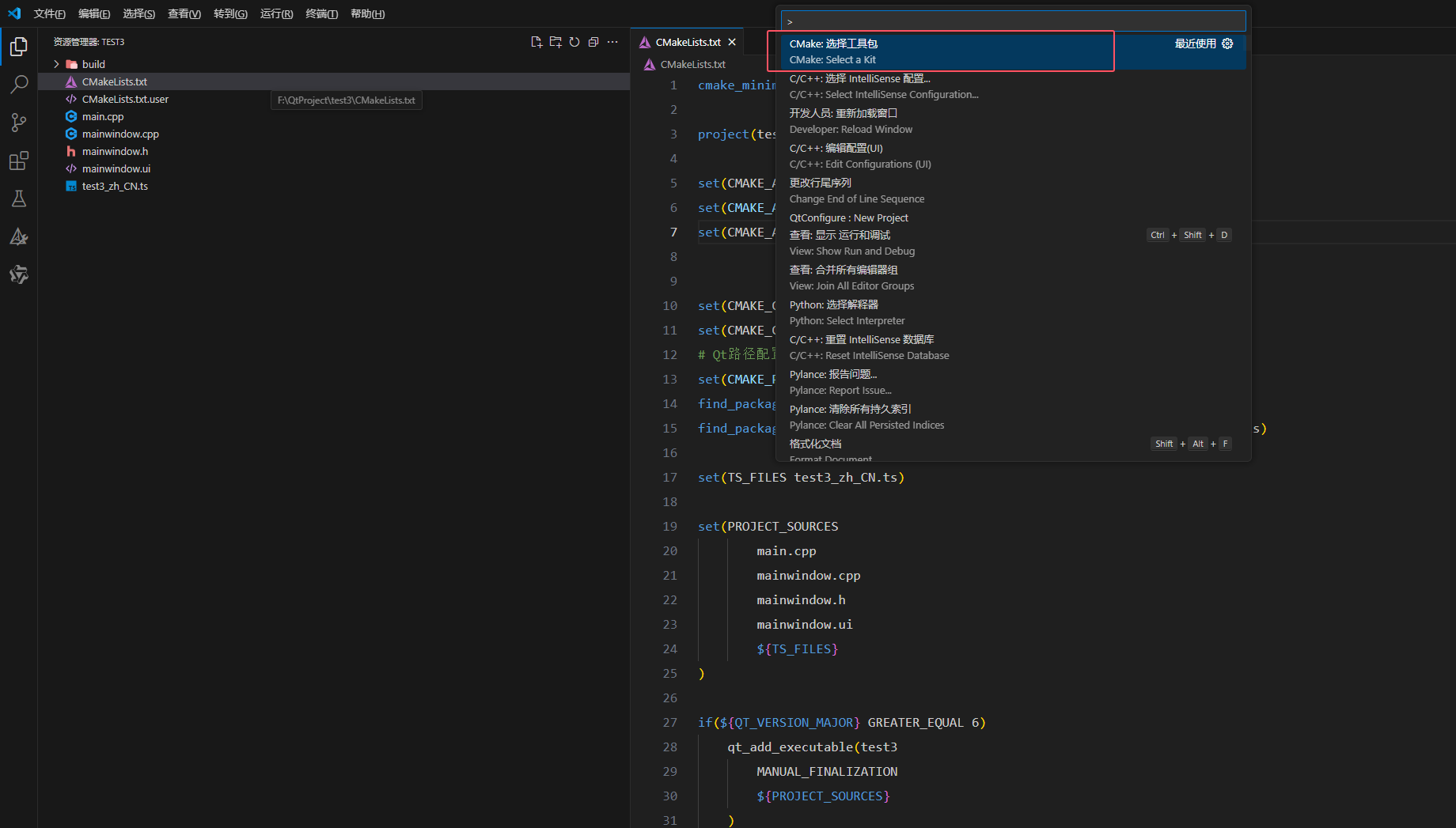The height and width of the screenshot is (828, 1456).
Task: Open the CMake view in activity bar
Action: (x=19, y=236)
